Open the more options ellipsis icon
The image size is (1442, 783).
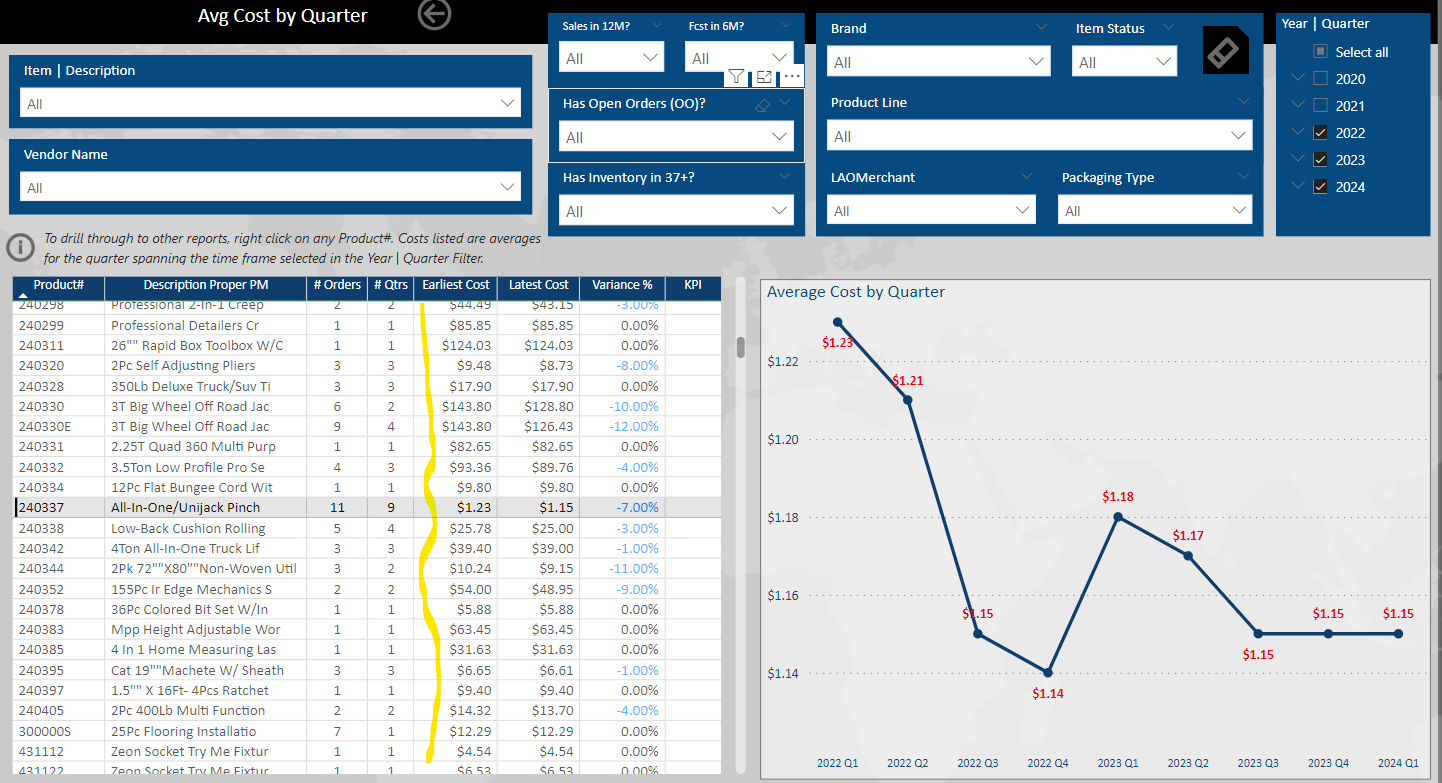[x=792, y=76]
